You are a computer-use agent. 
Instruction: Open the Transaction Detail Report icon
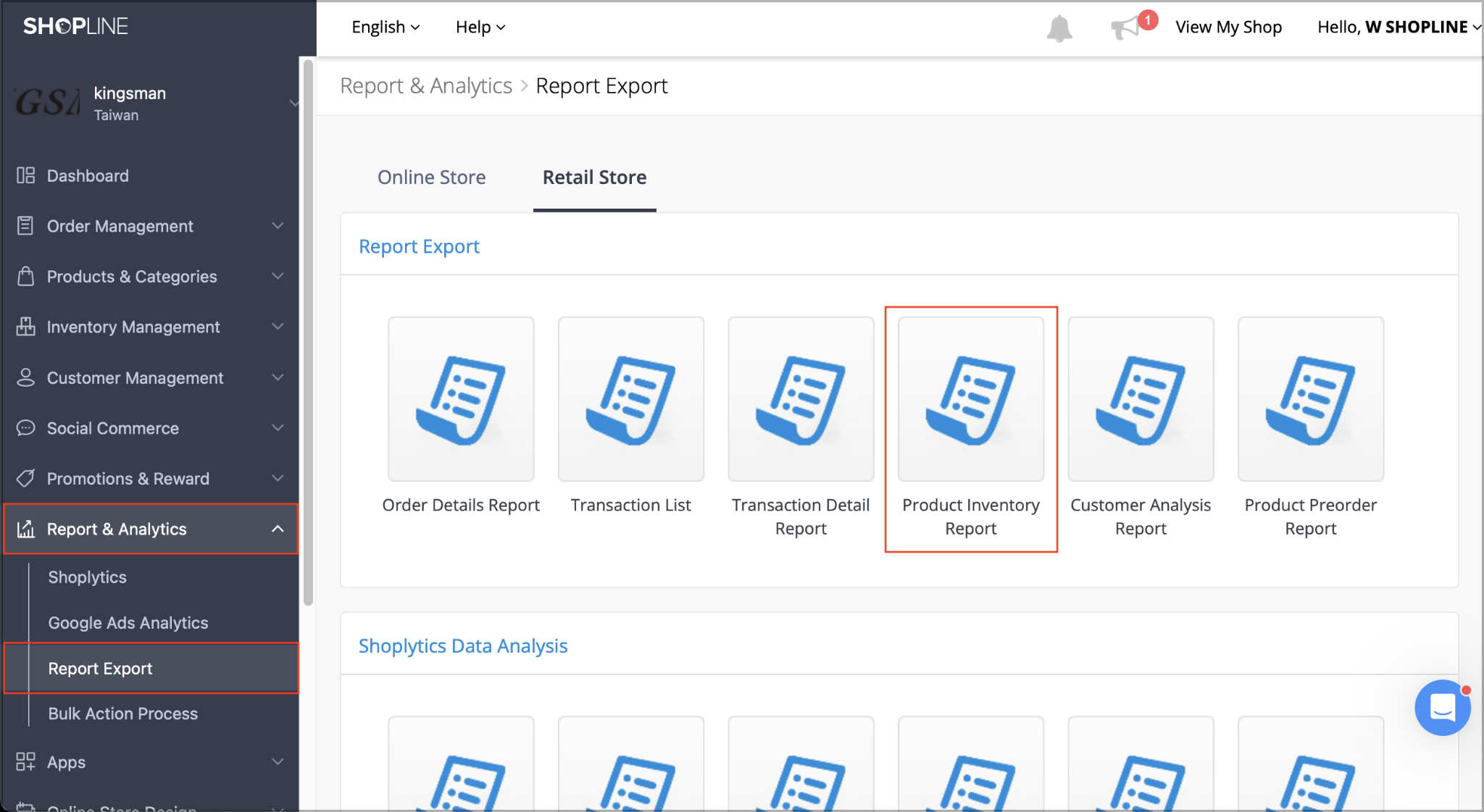801,398
